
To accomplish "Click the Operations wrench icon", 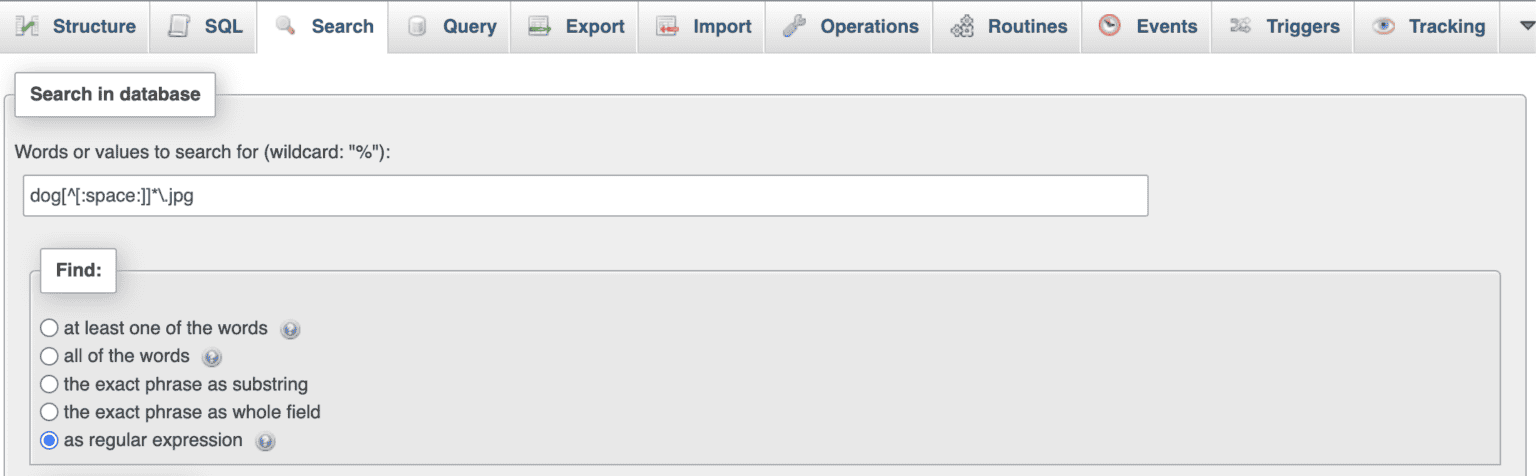I will coord(795,27).
